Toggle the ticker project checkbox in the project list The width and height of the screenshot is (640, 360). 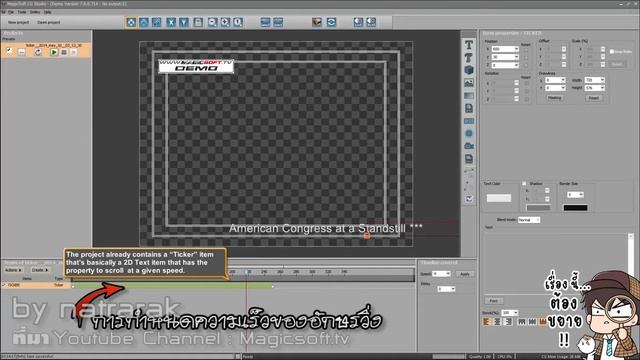[x=9, y=51]
